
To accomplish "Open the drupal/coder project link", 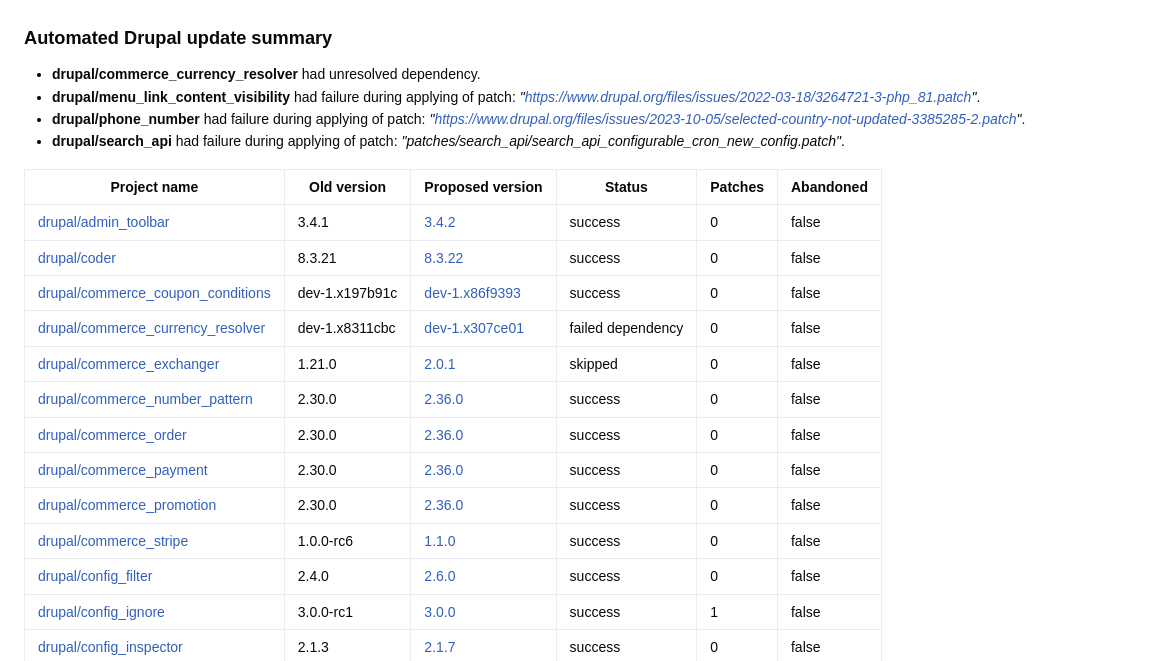I will pos(77,258).
